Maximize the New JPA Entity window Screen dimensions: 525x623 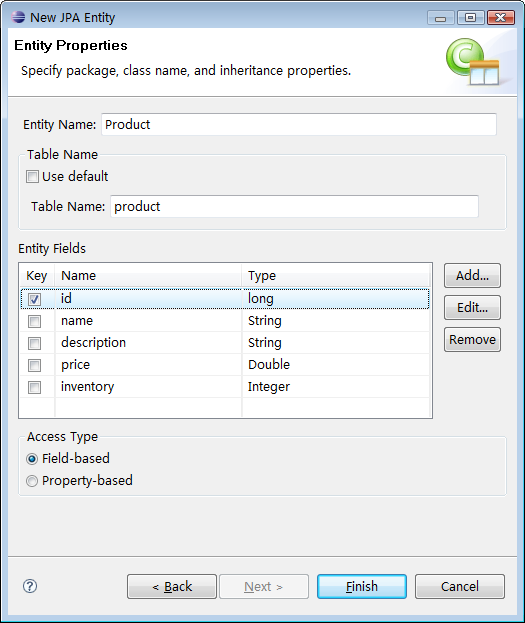[x=470, y=18]
